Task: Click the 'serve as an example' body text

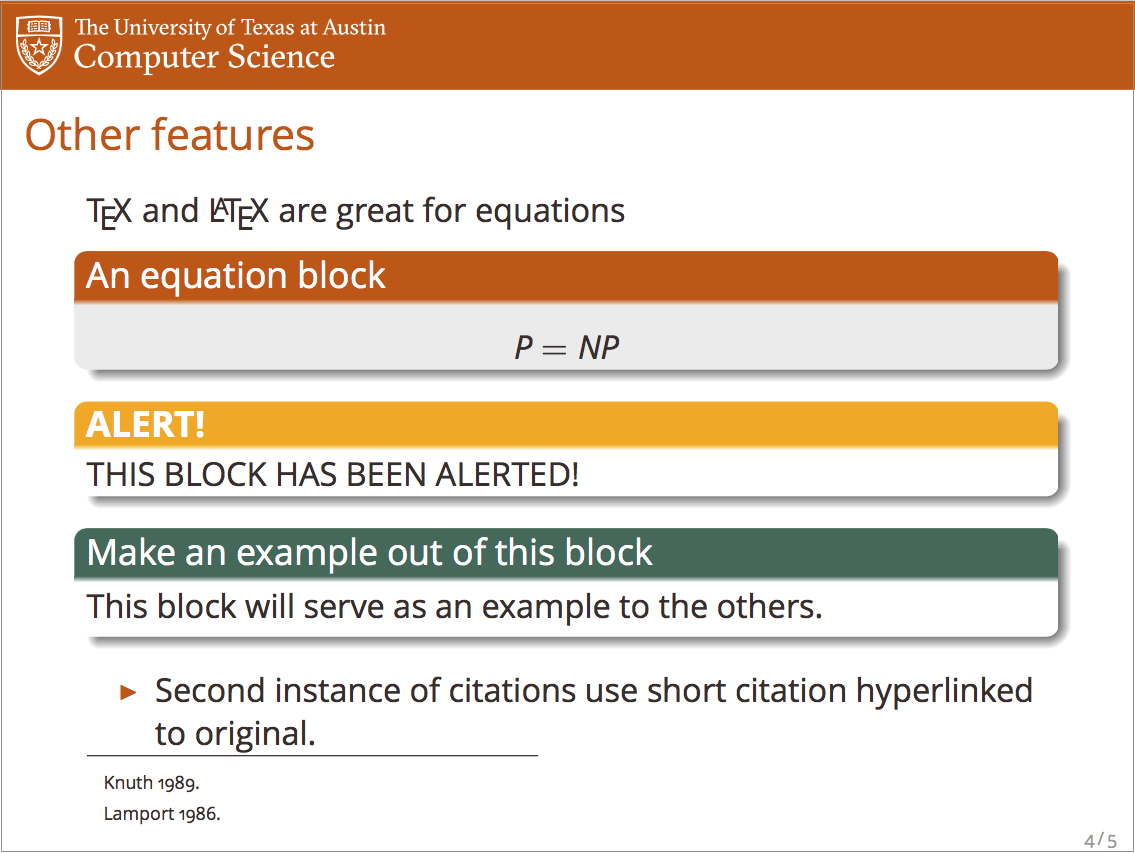Action: pyautogui.click(x=456, y=607)
